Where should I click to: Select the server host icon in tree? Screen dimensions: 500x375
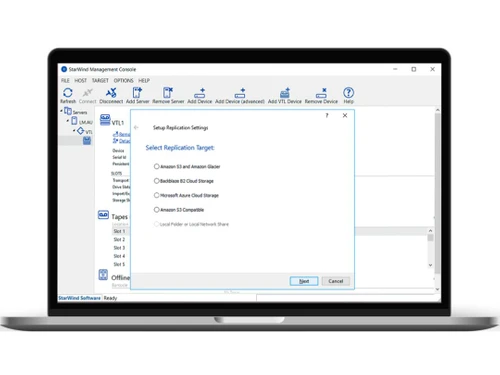click(74, 121)
